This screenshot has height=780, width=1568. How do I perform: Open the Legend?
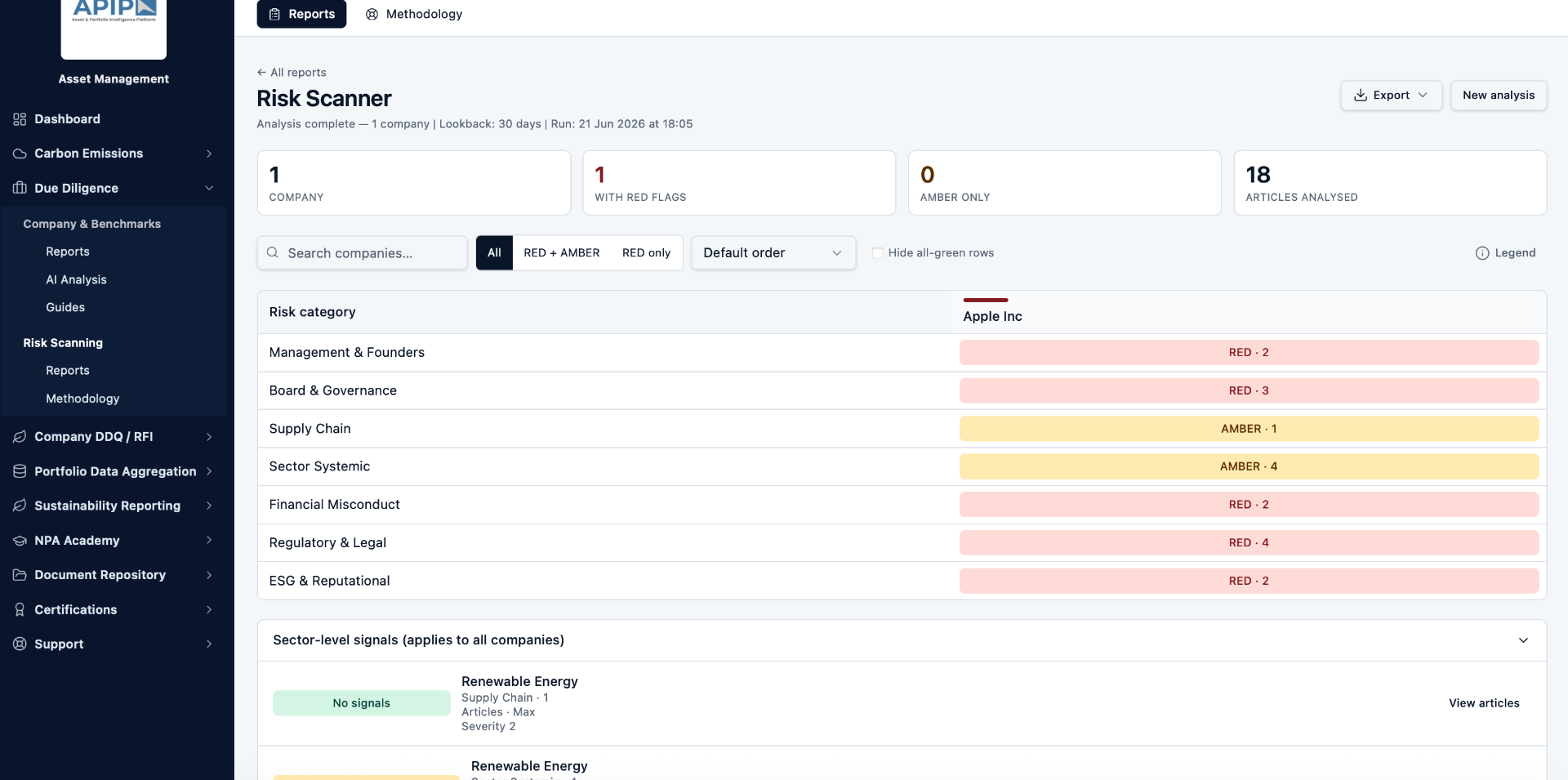(1506, 253)
